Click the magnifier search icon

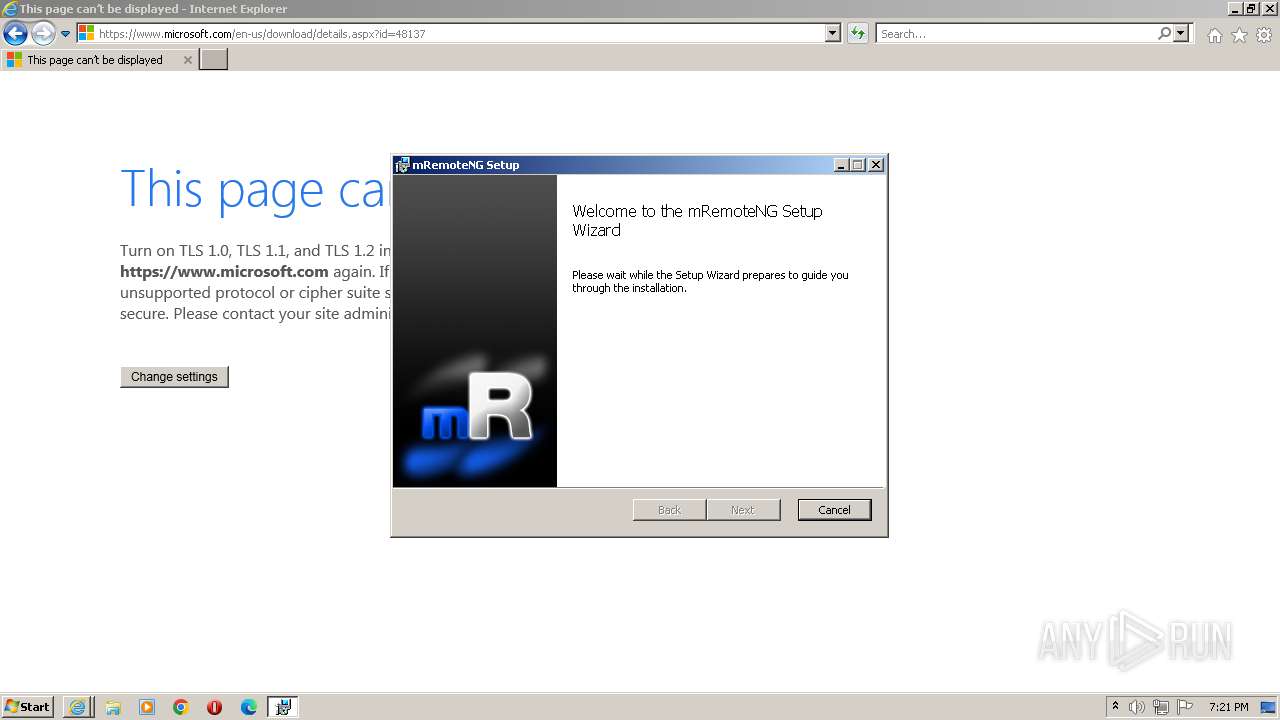(x=1164, y=33)
